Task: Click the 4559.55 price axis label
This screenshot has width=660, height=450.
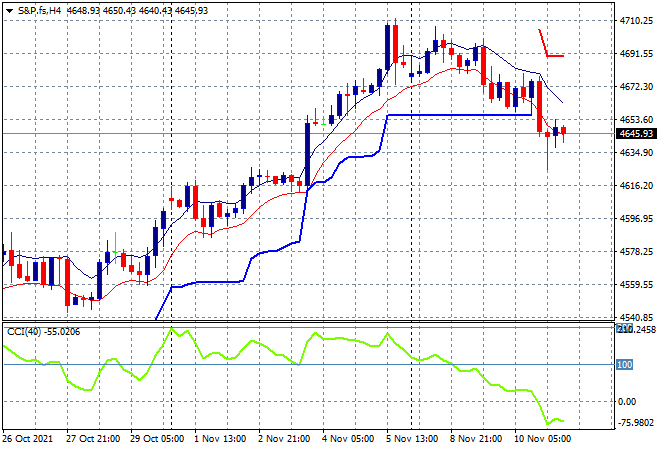Action: [636, 285]
